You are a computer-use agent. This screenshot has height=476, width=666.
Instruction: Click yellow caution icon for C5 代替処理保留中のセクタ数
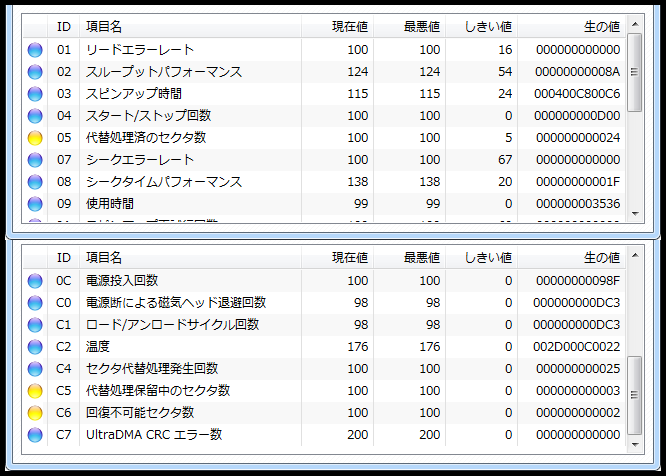tap(35, 391)
